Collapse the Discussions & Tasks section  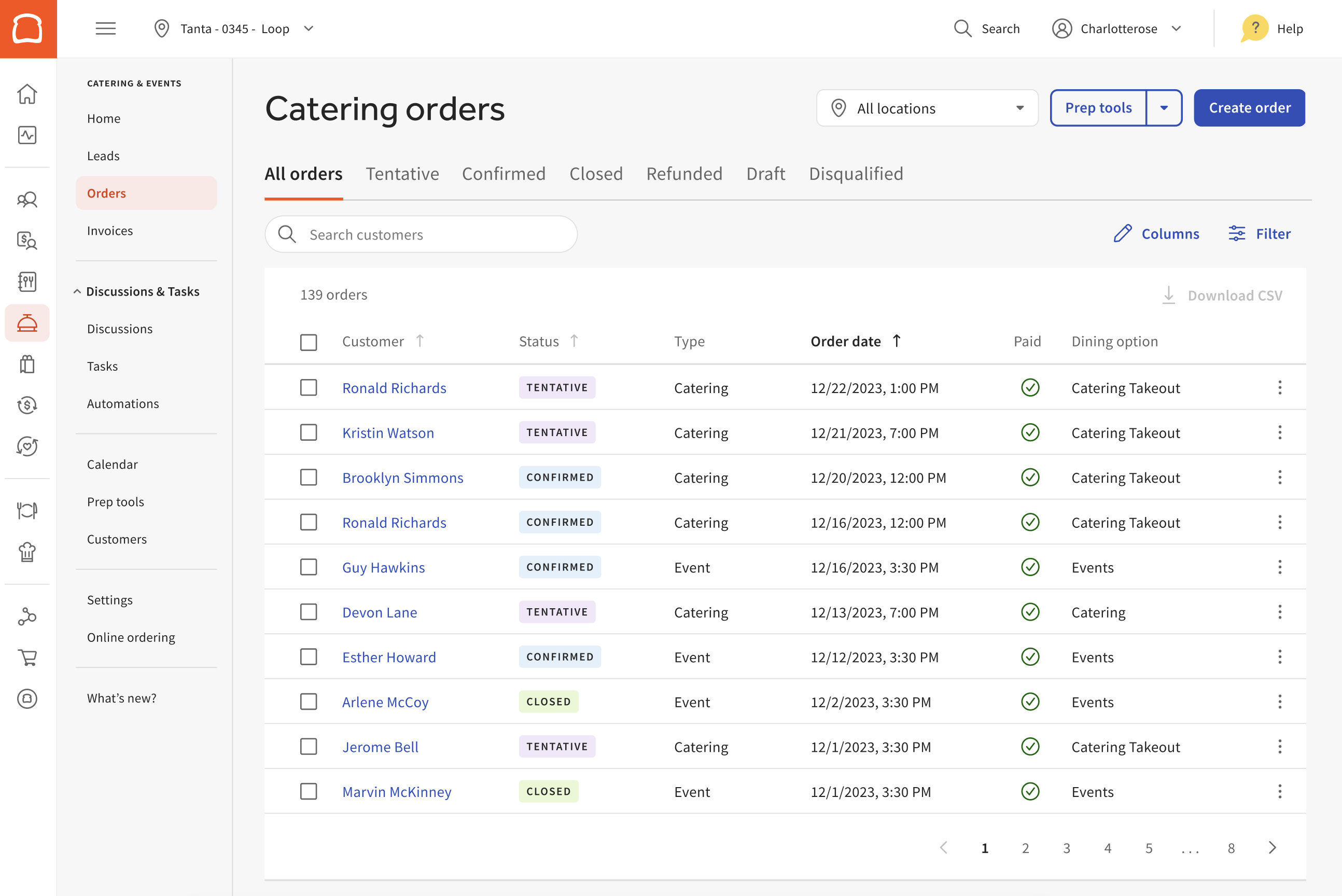[77, 291]
